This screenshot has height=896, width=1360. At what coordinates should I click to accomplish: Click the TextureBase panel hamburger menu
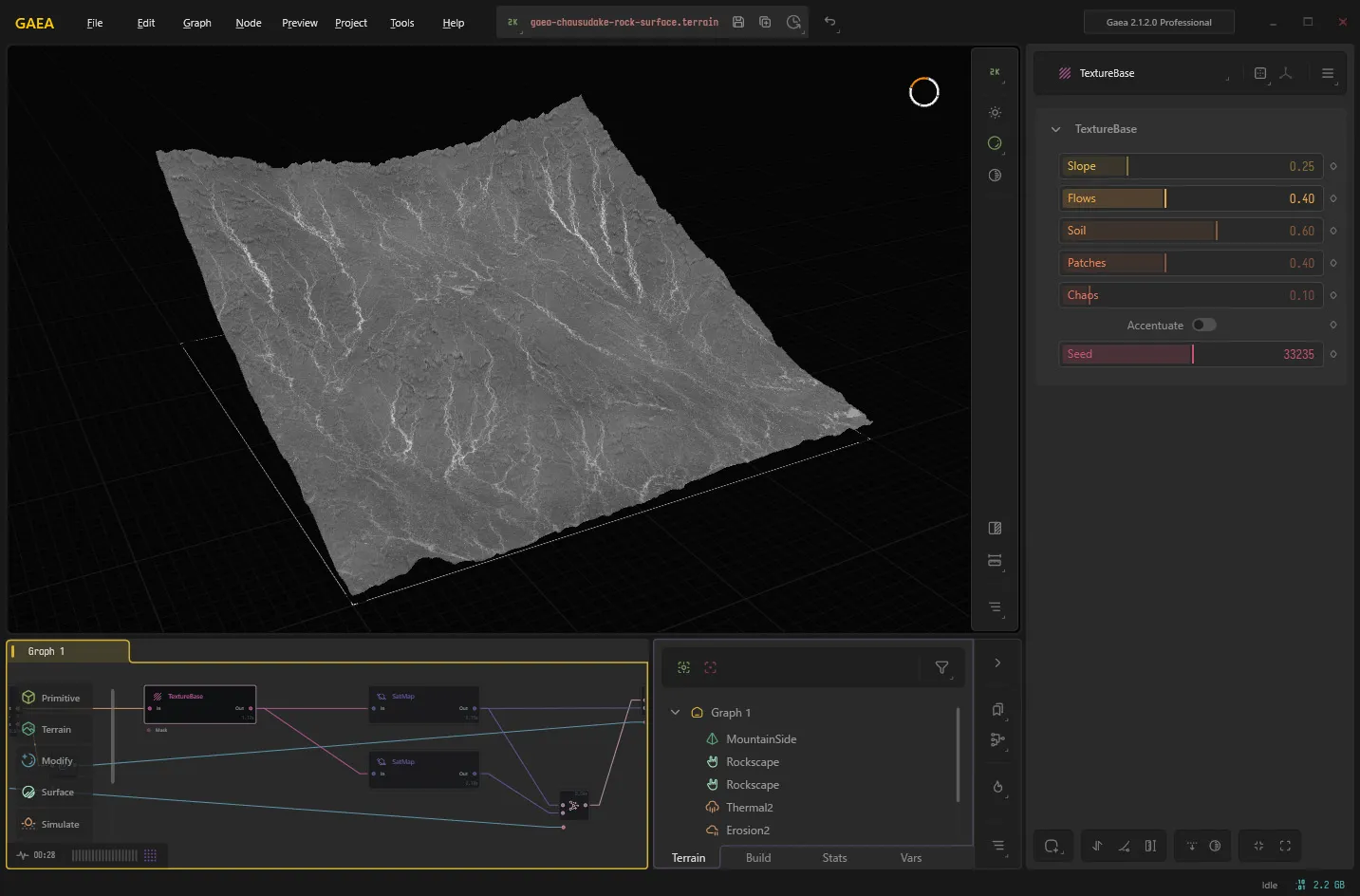pyautogui.click(x=1328, y=73)
